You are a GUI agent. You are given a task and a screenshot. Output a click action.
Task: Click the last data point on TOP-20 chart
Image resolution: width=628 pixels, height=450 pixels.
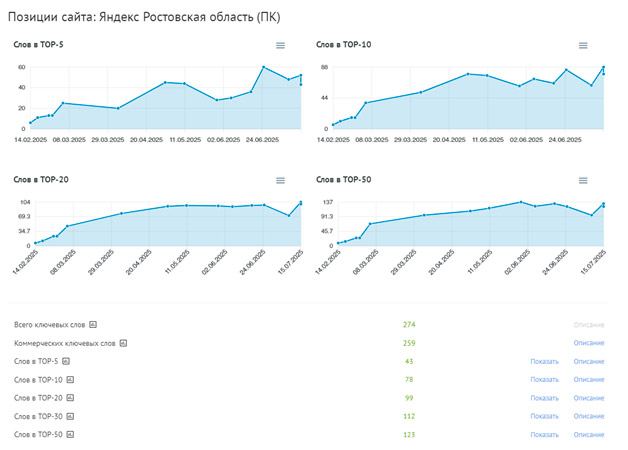coord(301,203)
